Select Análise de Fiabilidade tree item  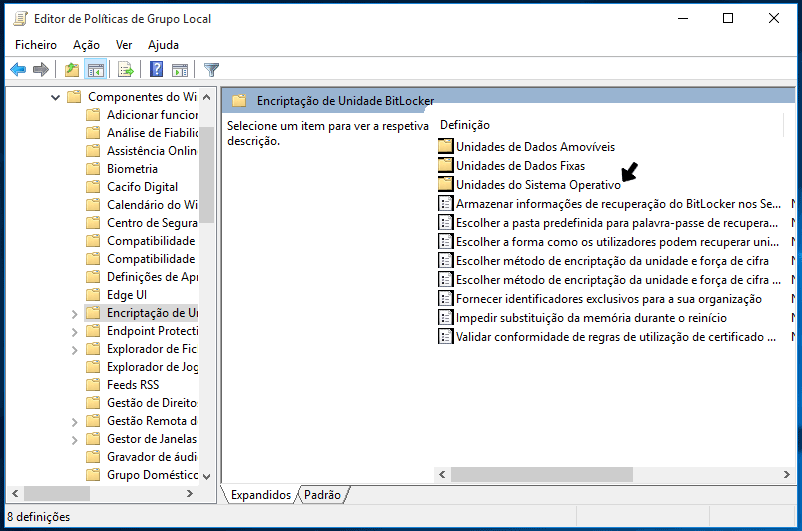click(x=152, y=132)
